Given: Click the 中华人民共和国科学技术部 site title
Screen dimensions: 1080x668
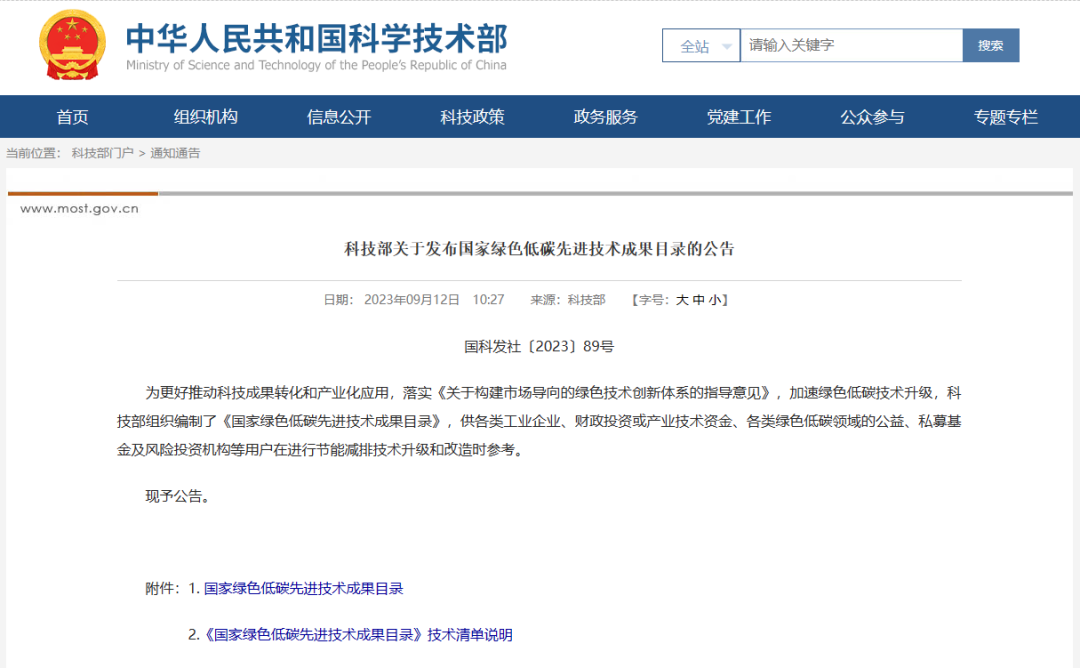Looking at the screenshot, I should coord(316,38).
